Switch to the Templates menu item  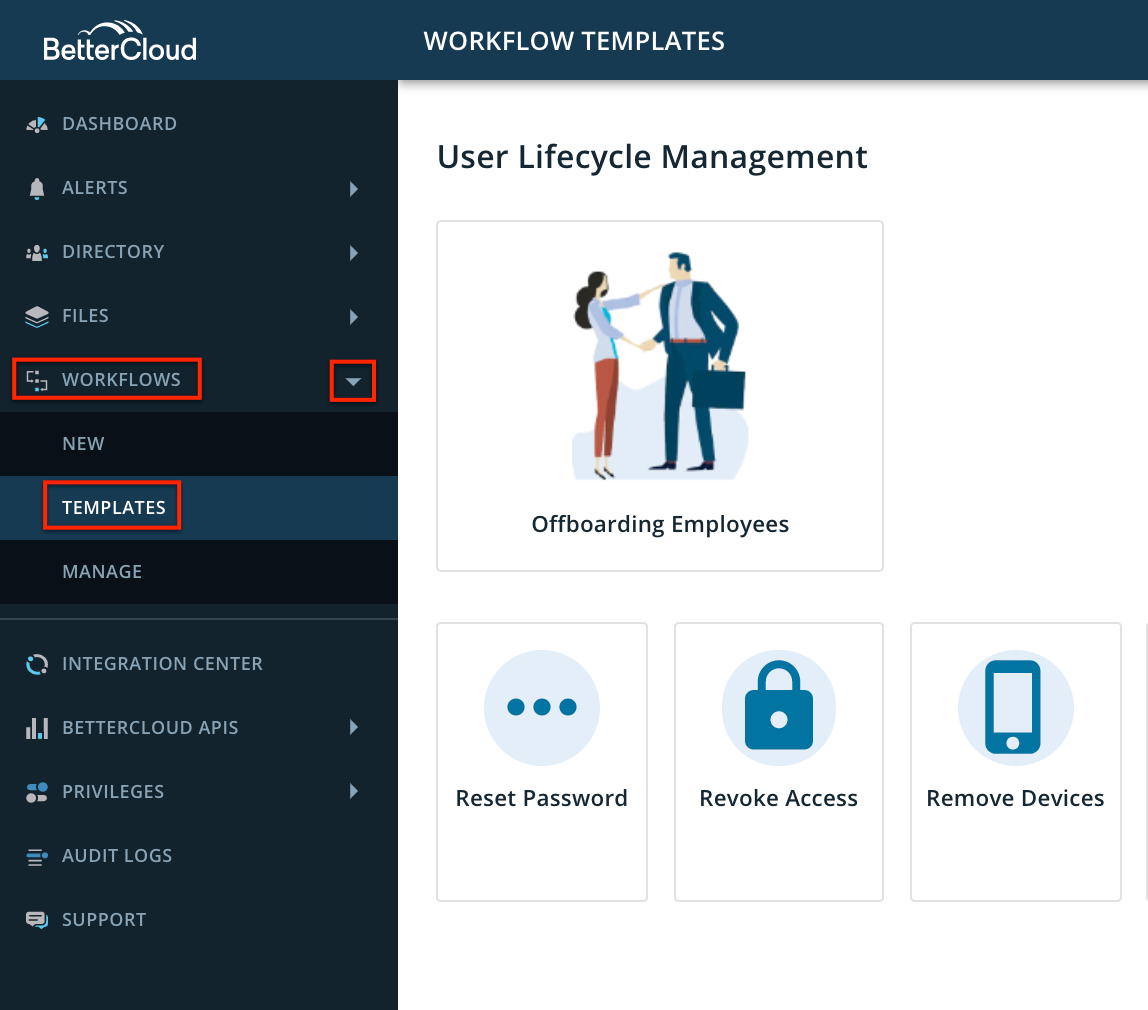(x=112, y=507)
